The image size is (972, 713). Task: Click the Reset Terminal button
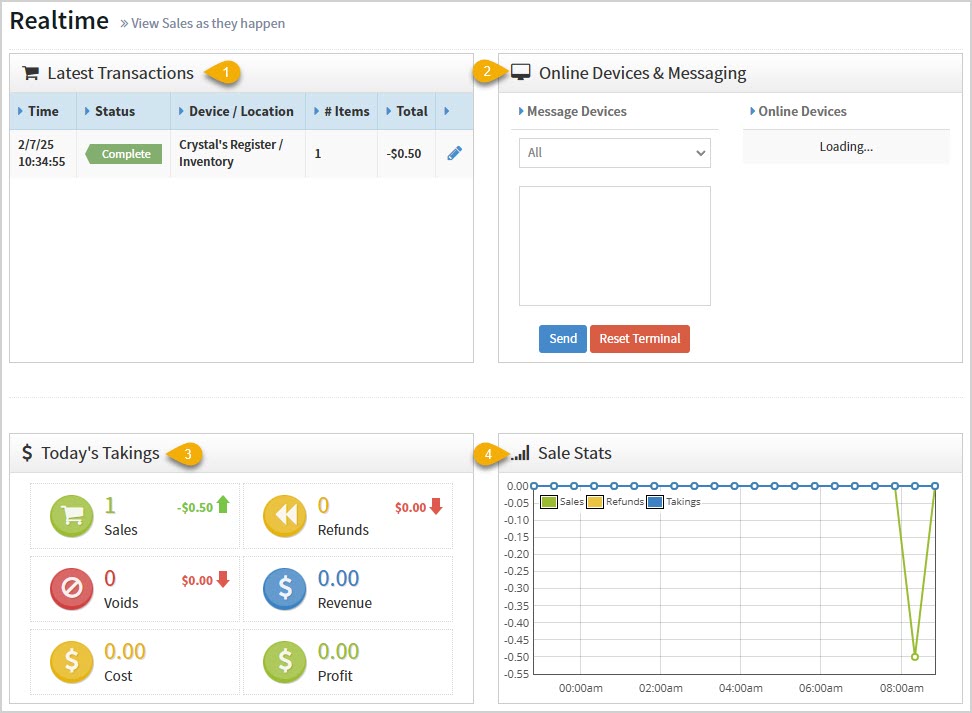[639, 339]
